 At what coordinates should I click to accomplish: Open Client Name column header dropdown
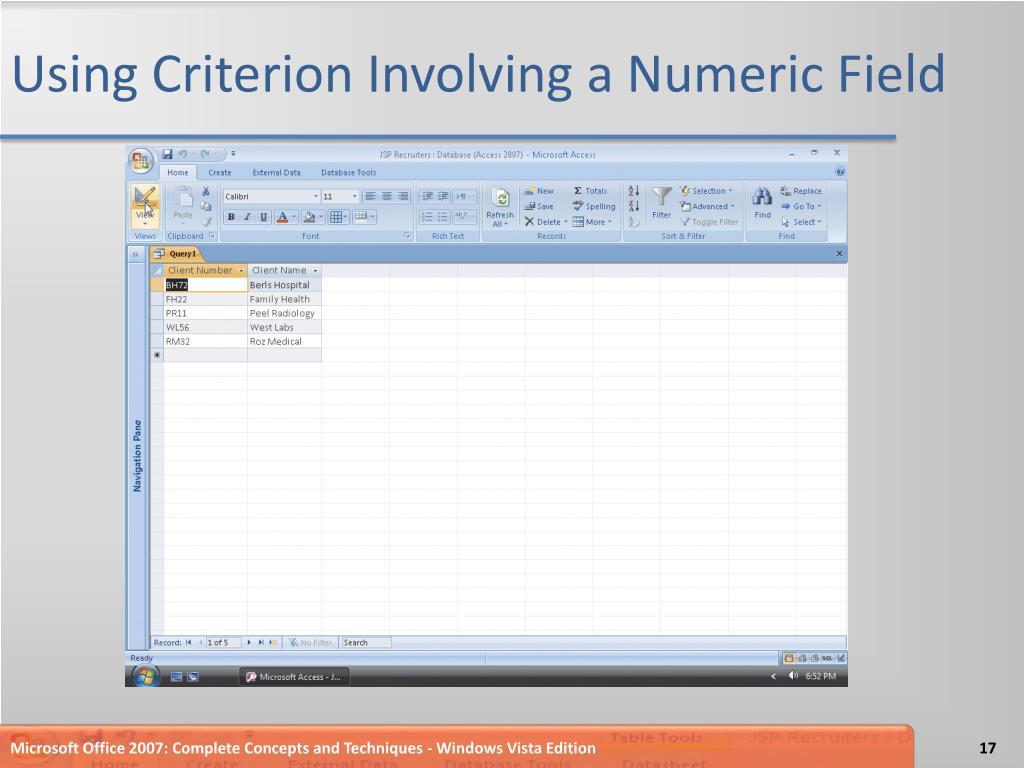(x=315, y=270)
